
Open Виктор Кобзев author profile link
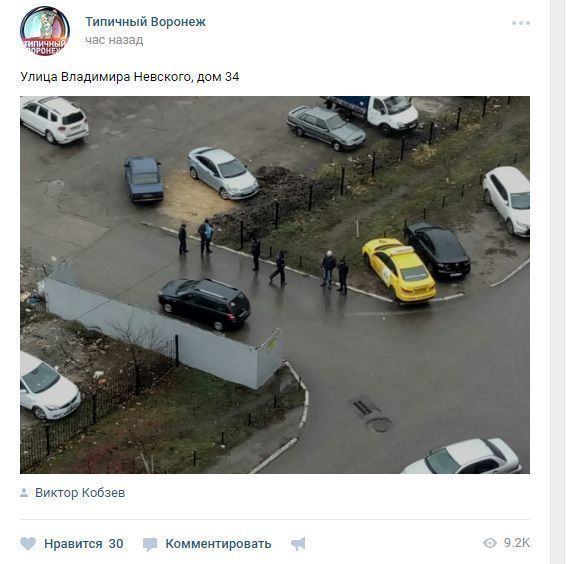[80, 493]
